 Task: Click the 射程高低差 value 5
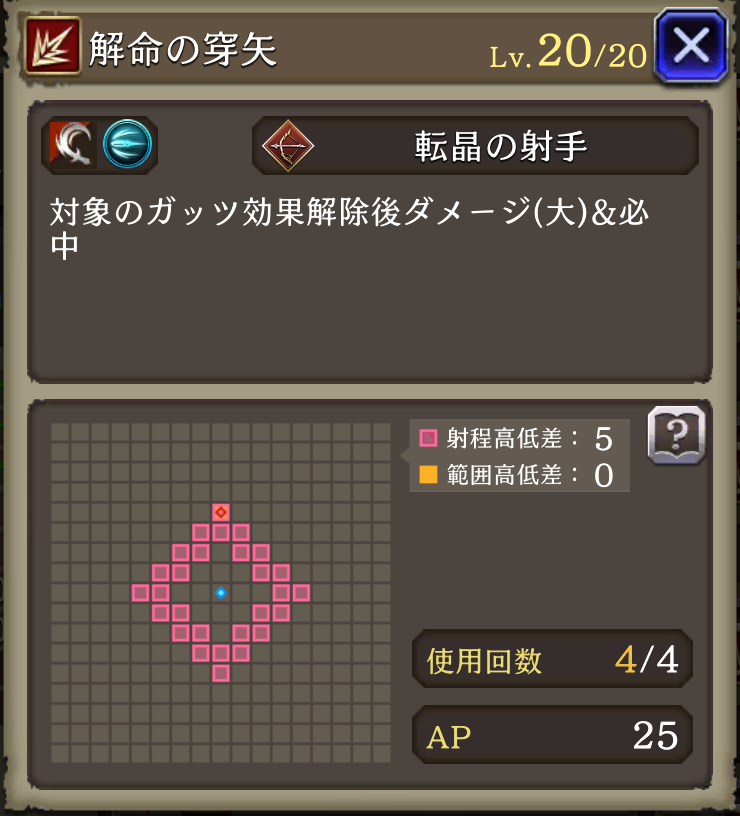[x=603, y=439]
